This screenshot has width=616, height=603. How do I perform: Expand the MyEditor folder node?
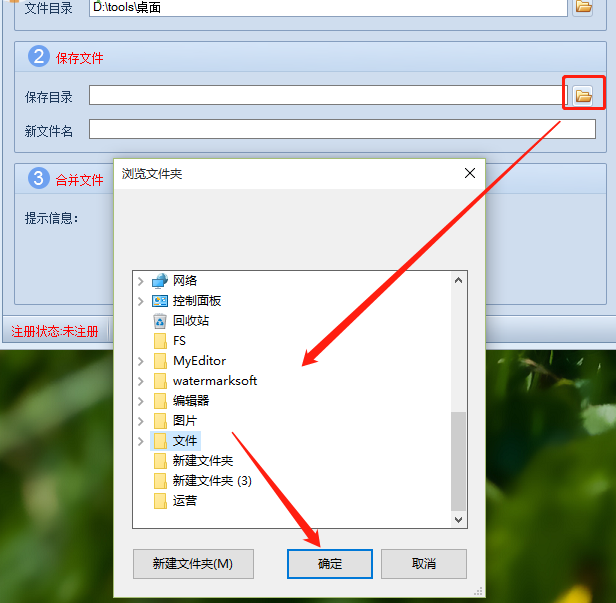(x=141, y=361)
